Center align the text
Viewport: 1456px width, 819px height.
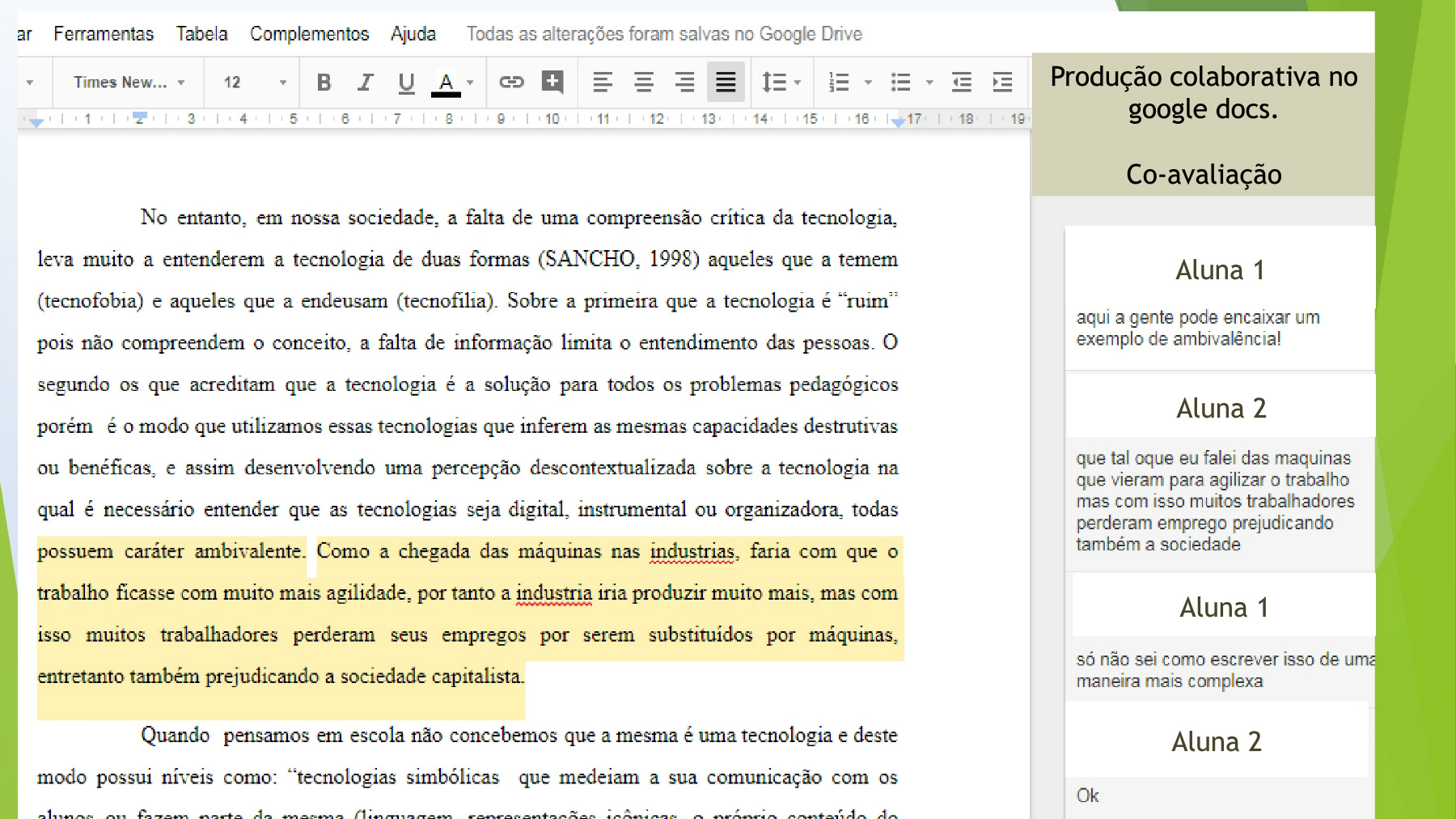643,83
